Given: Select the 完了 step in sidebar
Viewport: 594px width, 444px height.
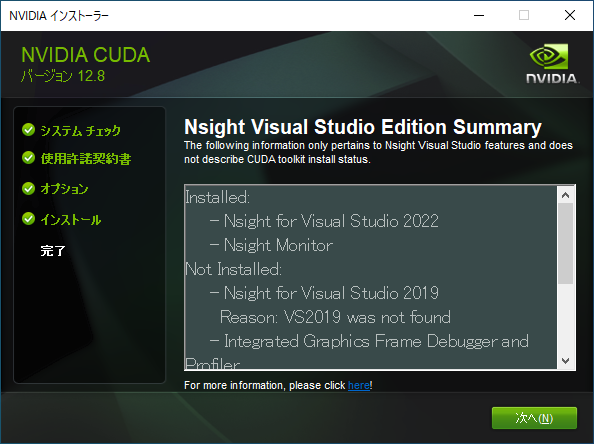Looking at the screenshot, I should coord(53,250).
